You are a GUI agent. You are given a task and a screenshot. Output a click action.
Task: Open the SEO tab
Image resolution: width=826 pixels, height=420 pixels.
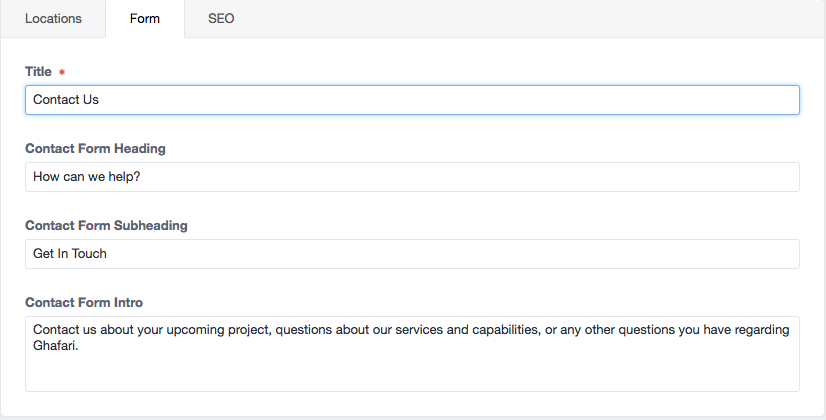point(221,18)
